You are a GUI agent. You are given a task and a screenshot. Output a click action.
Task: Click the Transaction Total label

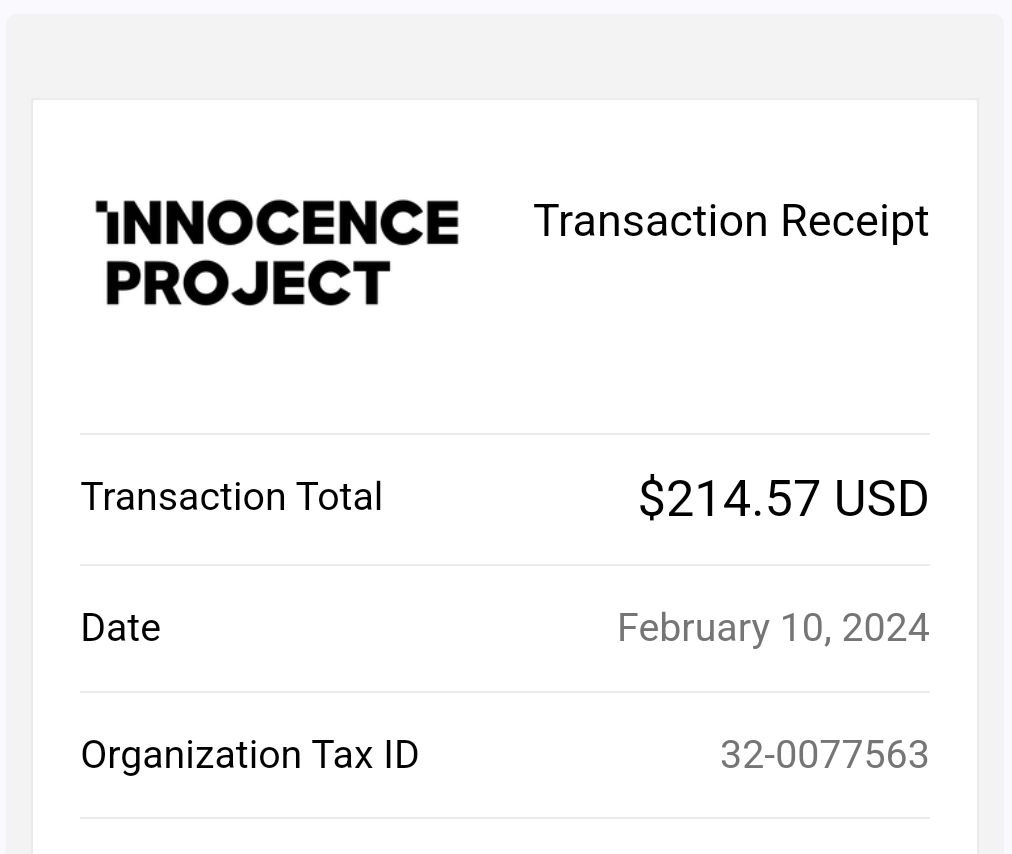232,496
